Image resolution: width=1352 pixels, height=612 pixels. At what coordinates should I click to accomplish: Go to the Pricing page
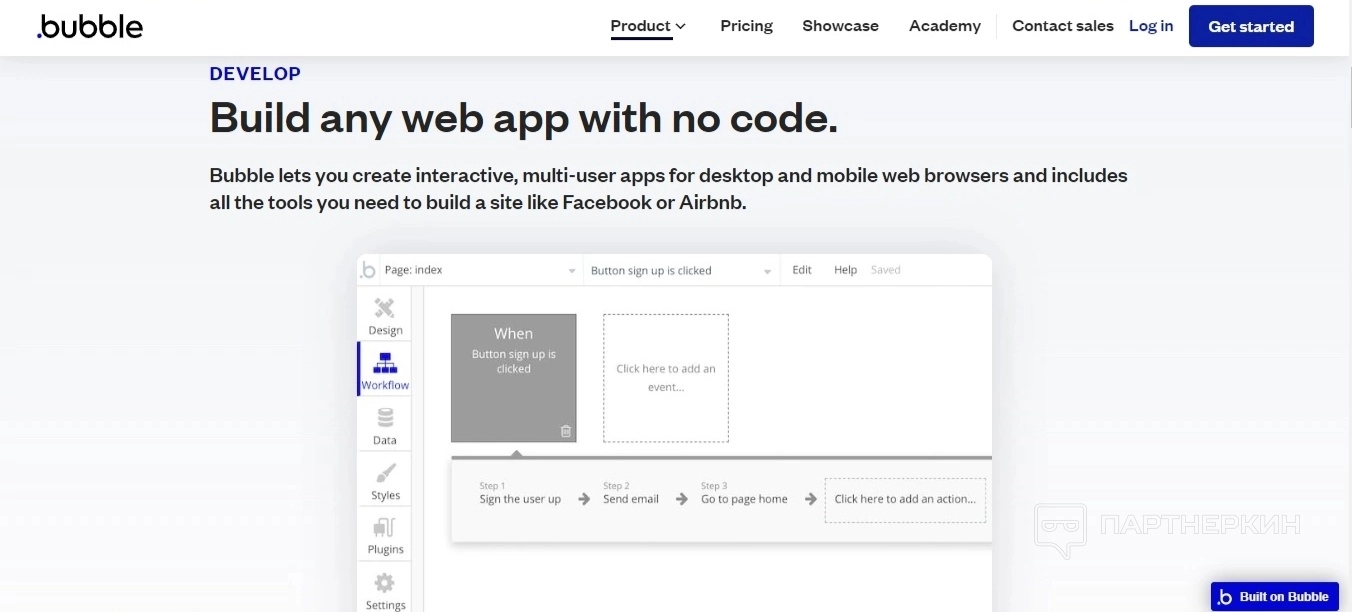(x=746, y=26)
